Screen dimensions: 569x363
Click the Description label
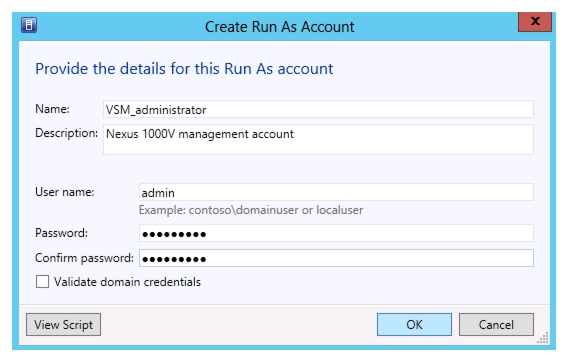pyautogui.click(x=66, y=133)
